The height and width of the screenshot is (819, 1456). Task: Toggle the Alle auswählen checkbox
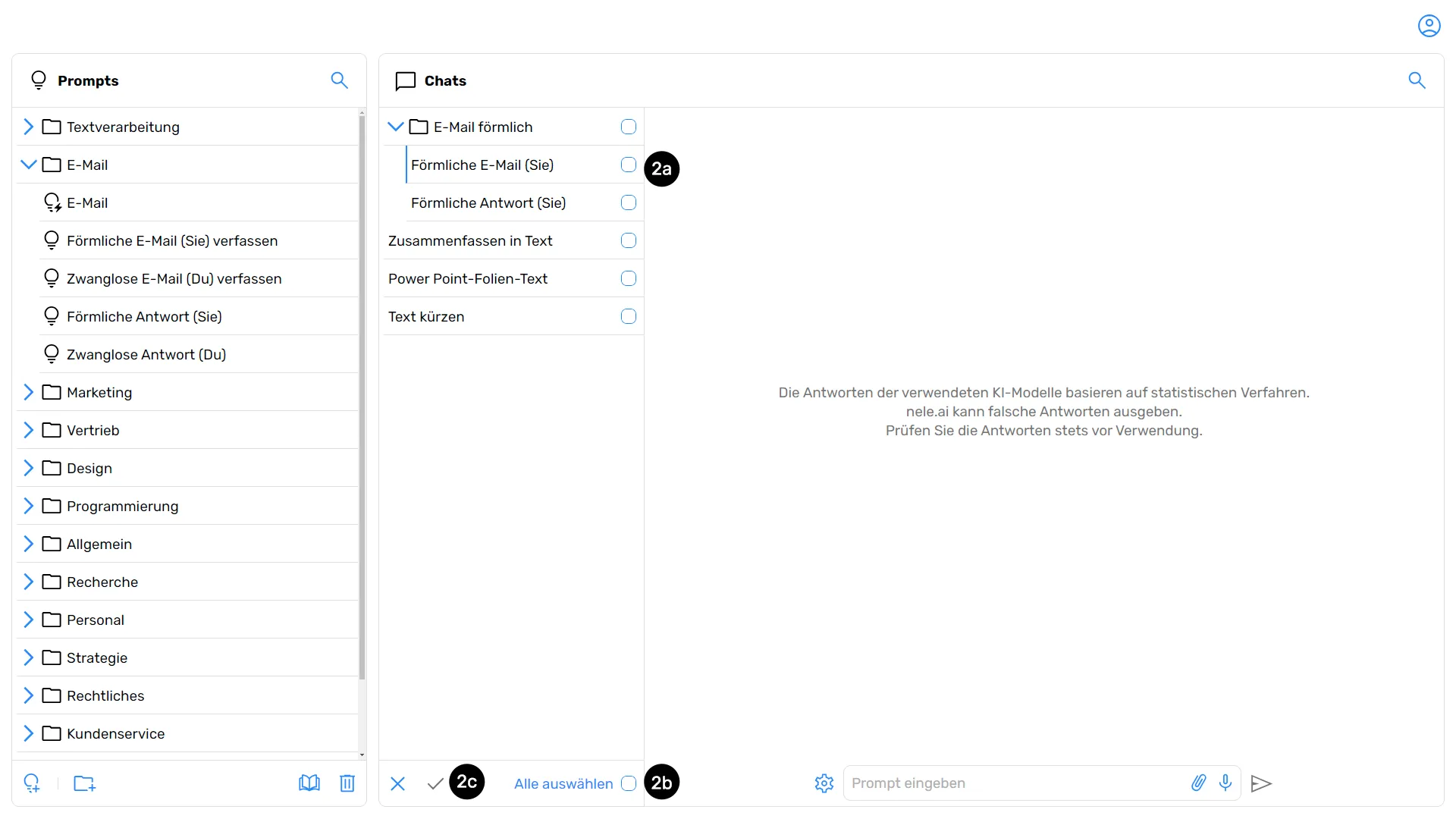coord(629,783)
